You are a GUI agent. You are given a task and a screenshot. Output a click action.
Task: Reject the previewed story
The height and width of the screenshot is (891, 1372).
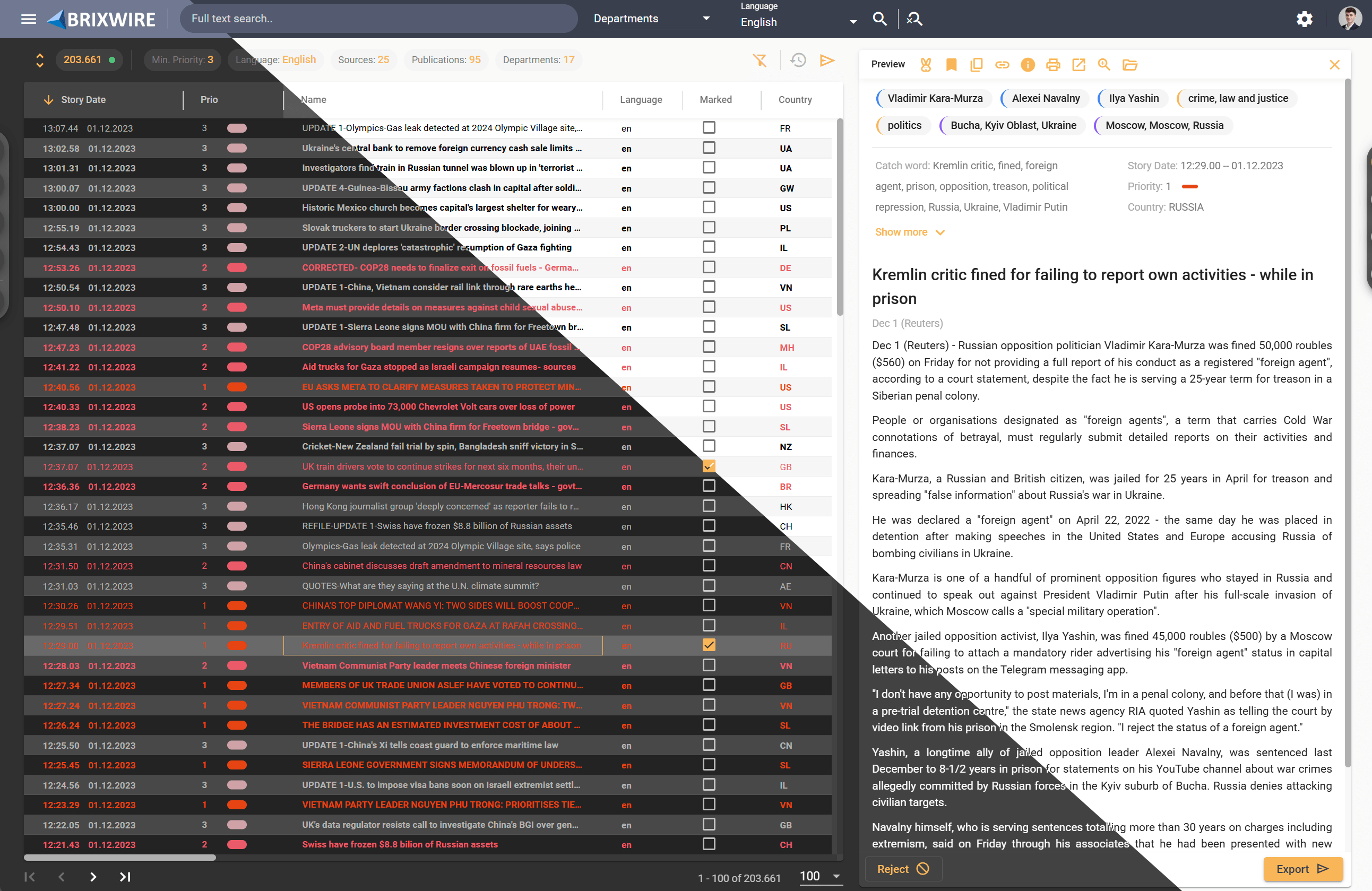pos(903,869)
